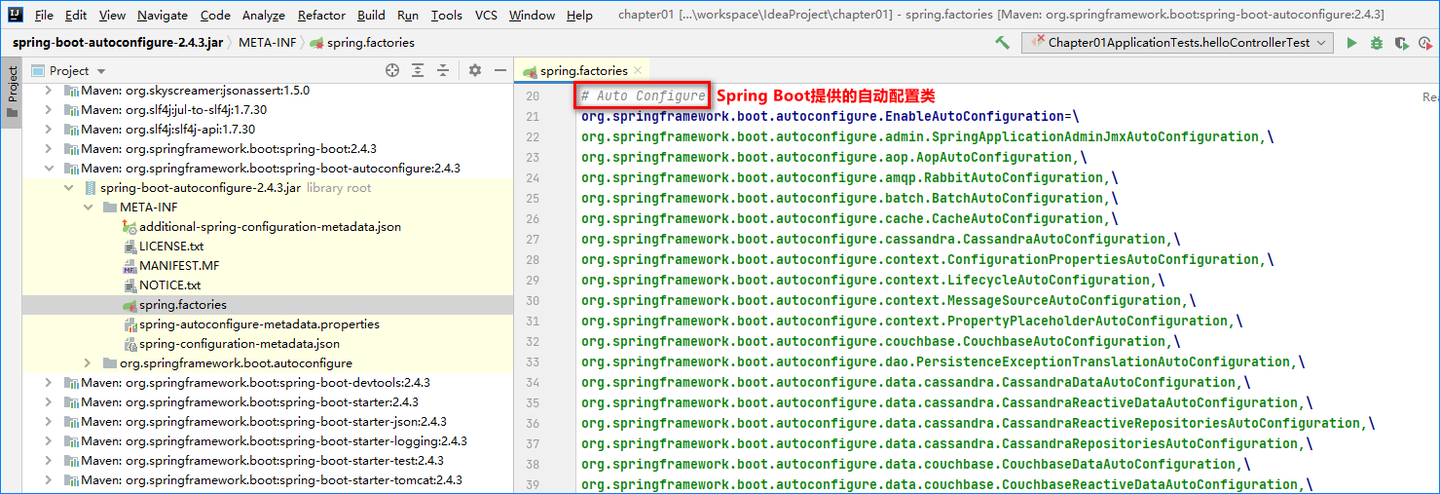This screenshot has height=494, width=1440.
Task: Hide the Project panel with minus icon
Action: [x=499, y=70]
